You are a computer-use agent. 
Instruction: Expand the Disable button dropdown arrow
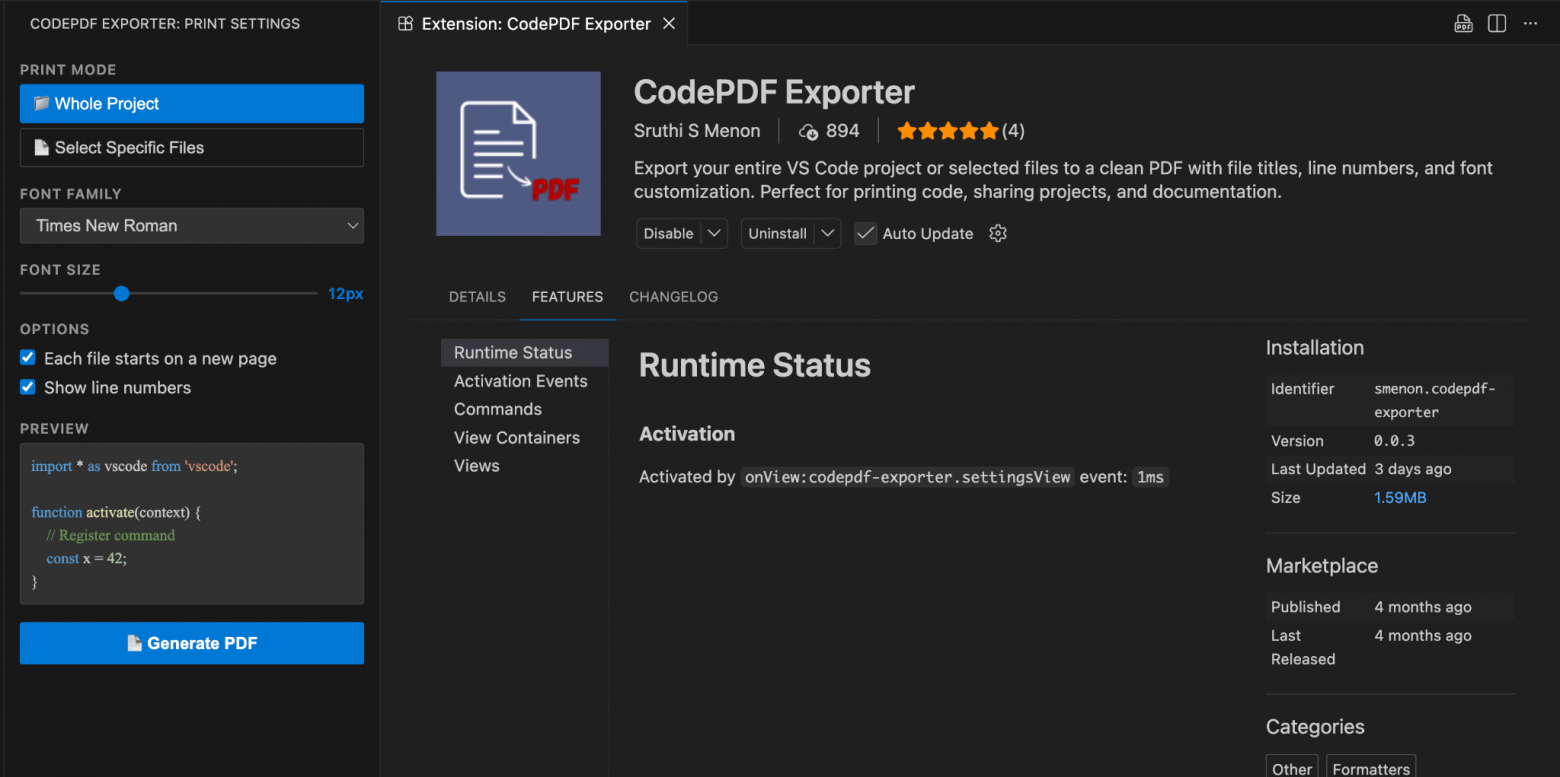714,233
